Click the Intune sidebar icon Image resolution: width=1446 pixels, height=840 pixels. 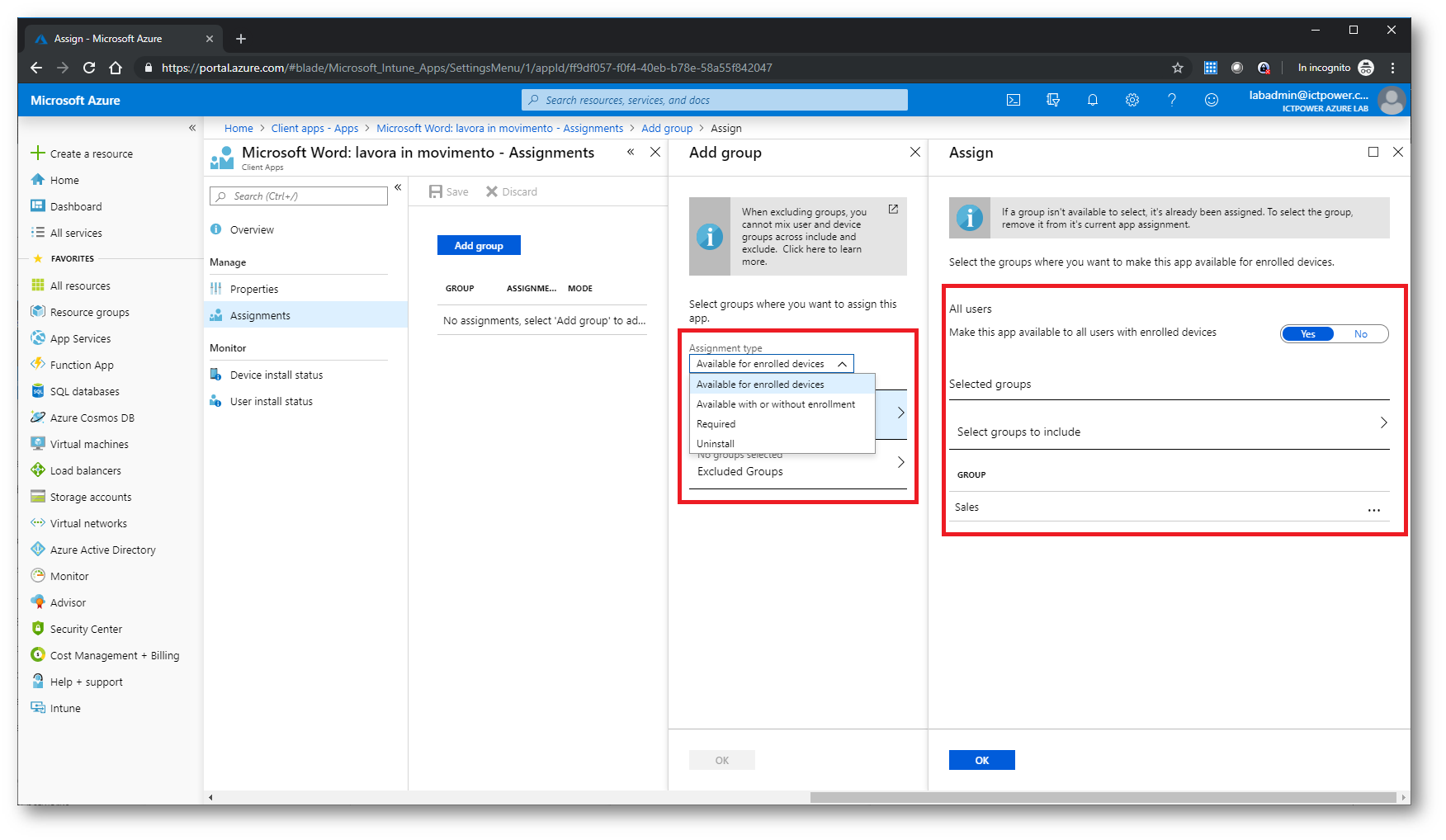(x=37, y=707)
